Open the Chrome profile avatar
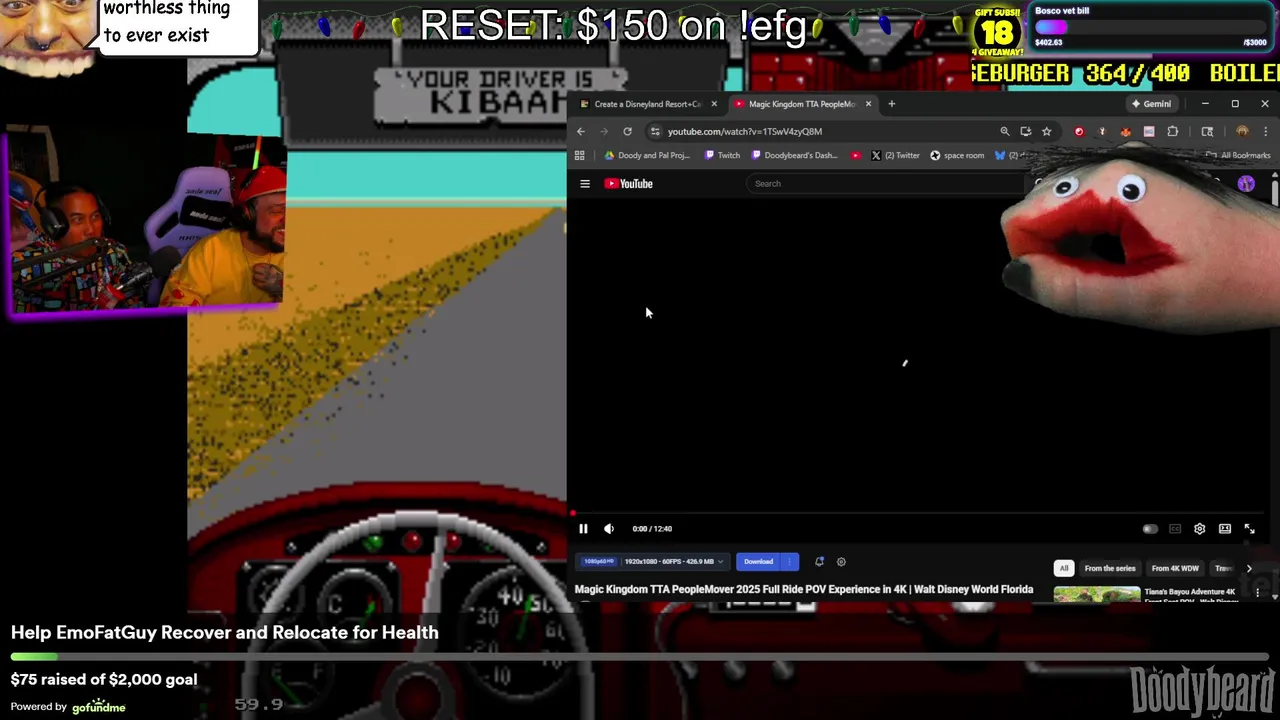The width and height of the screenshot is (1280, 720). 1242,131
